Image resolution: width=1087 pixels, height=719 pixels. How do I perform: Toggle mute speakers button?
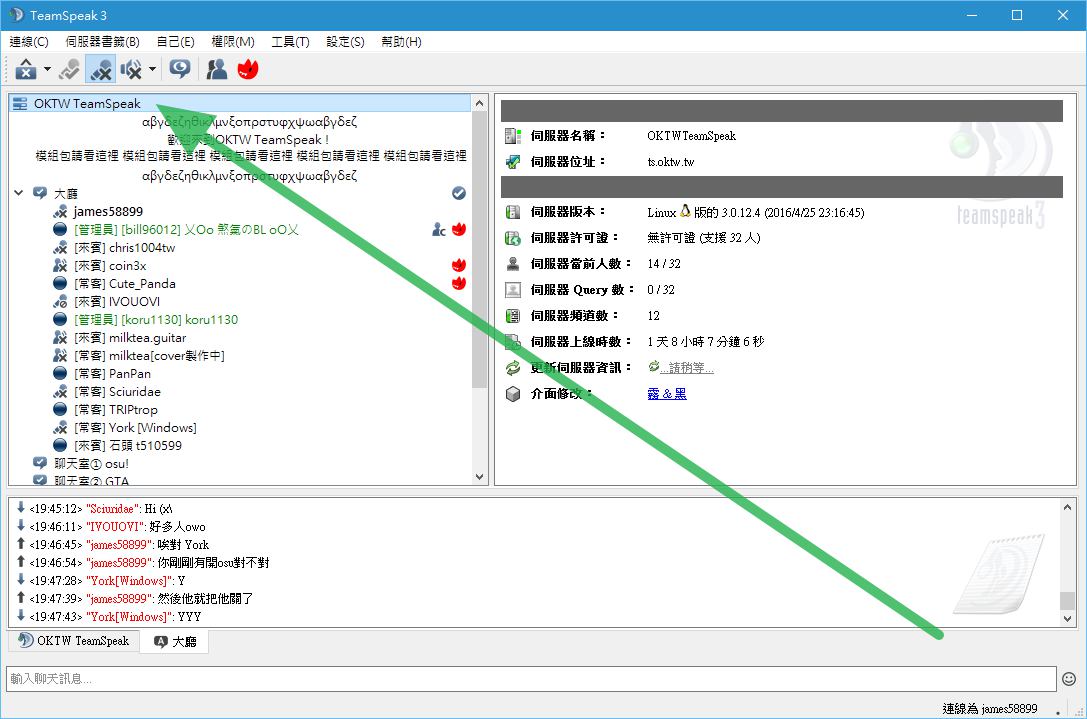(131, 69)
